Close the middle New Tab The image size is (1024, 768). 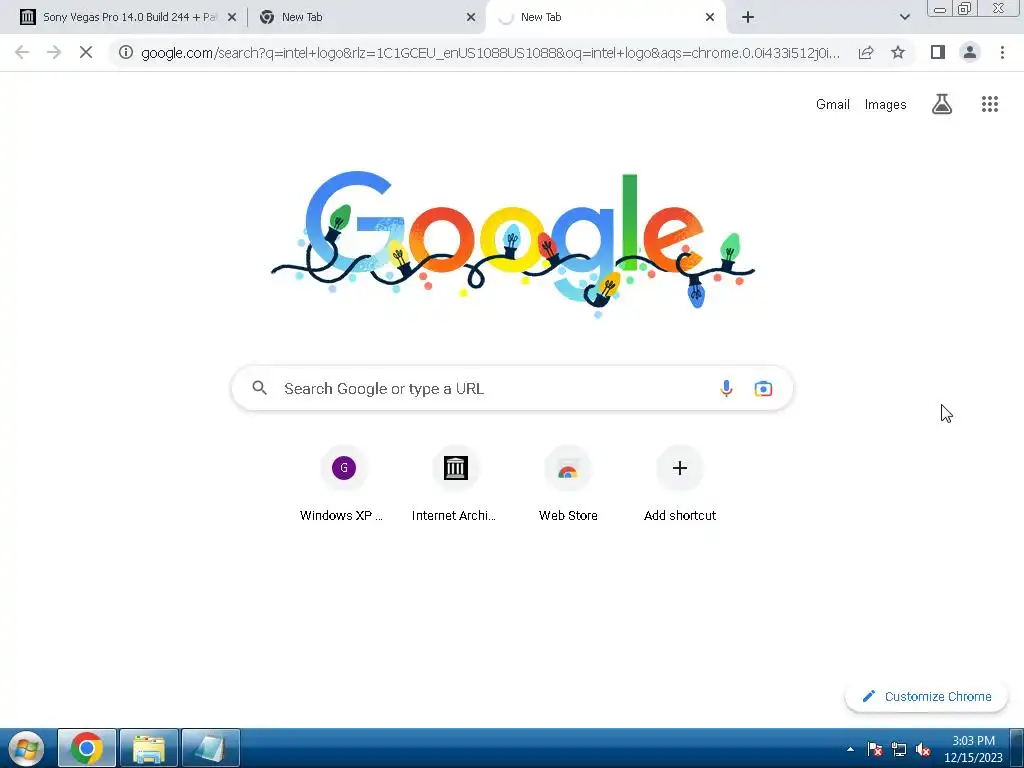tap(470, 17)
